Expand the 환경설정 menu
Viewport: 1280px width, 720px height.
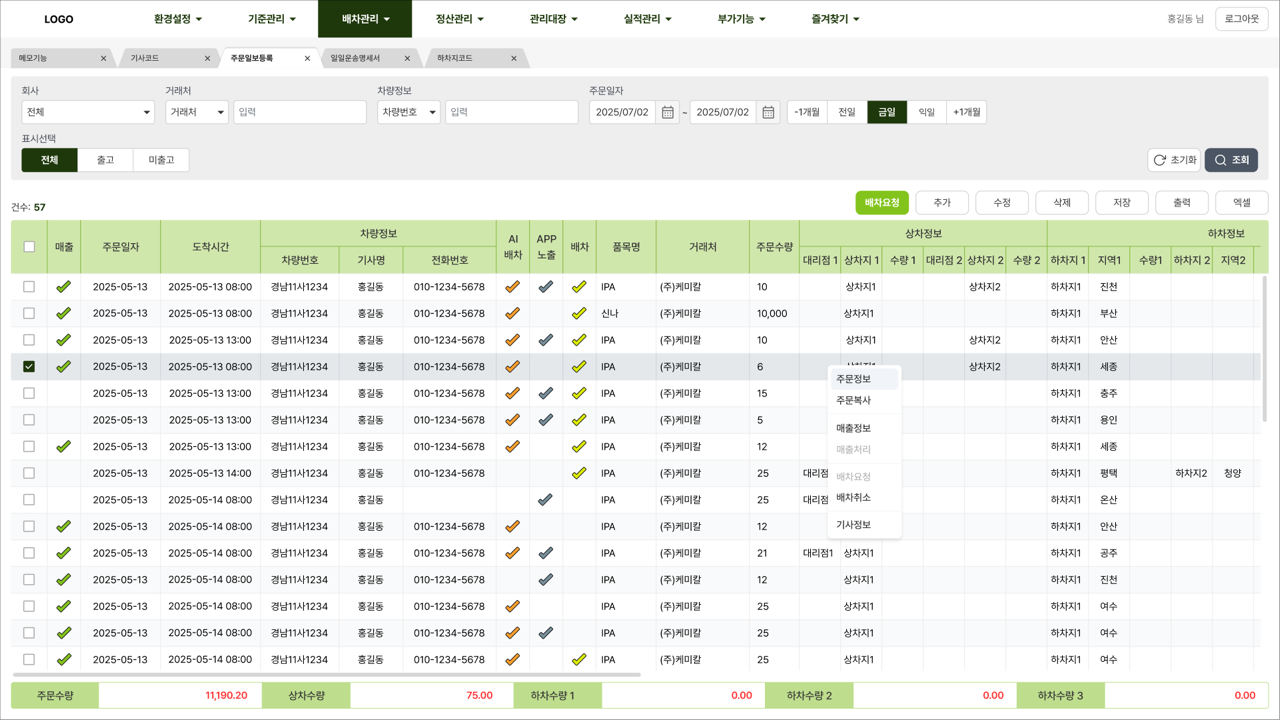click(178, 19)
